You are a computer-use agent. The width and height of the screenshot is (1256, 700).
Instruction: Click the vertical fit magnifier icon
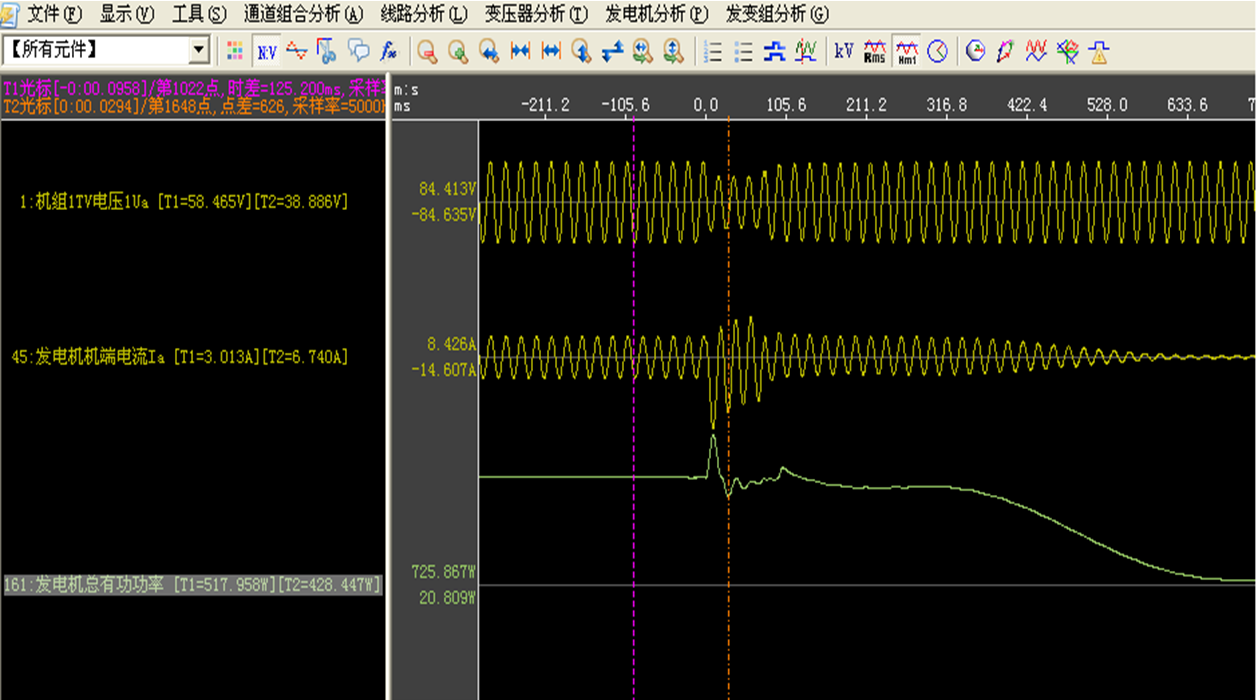click(673, 51)
